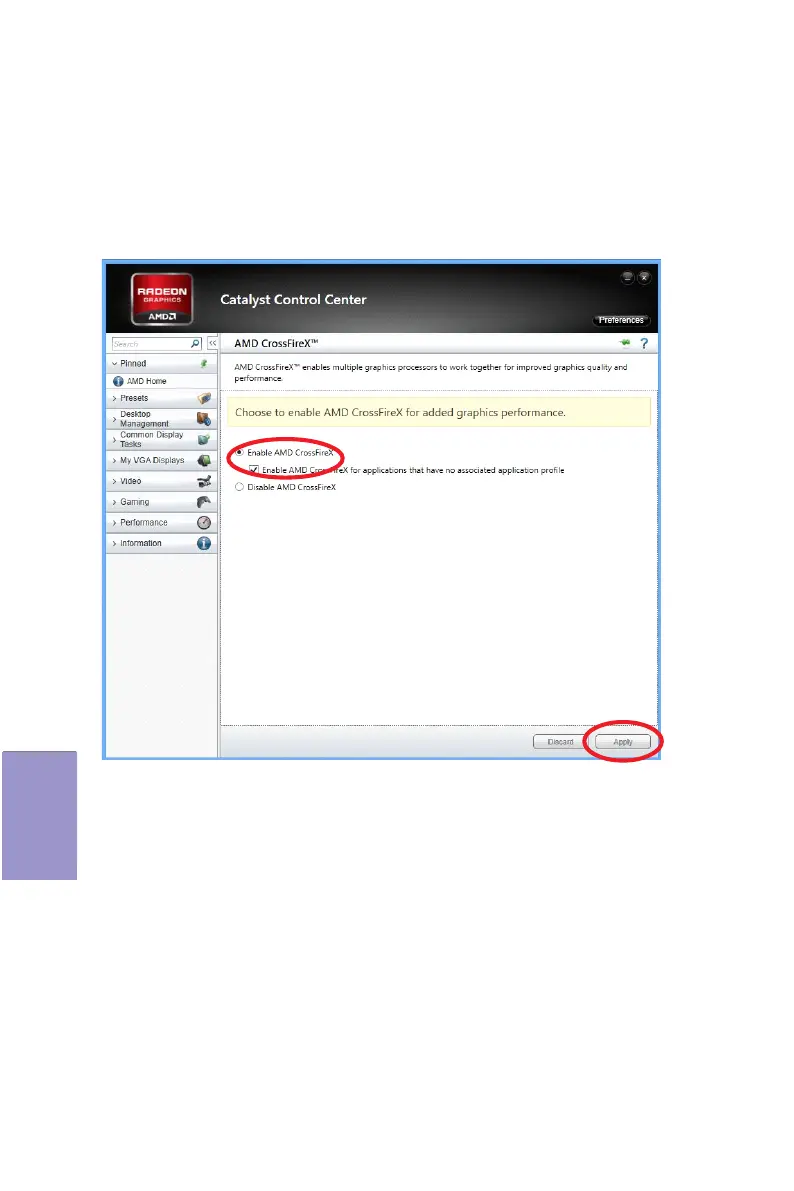
Task: Expand the Information section
Action: pyautogui.click(x=161, y=543)
